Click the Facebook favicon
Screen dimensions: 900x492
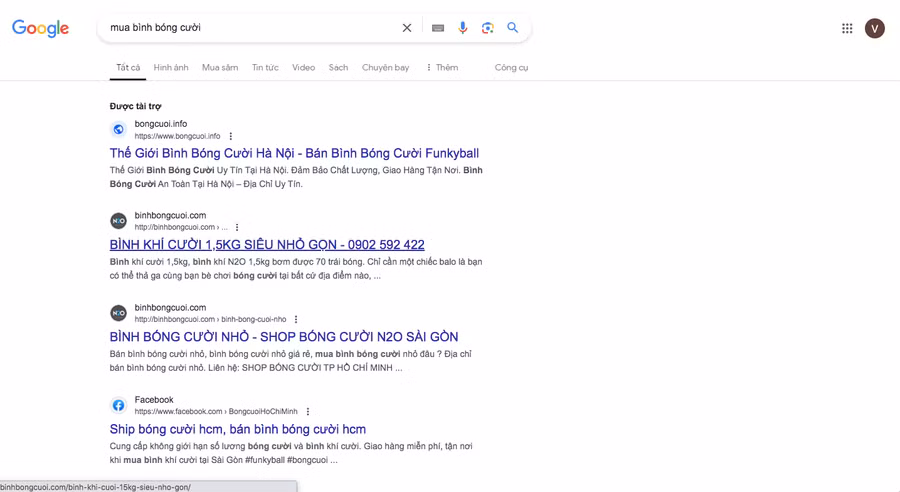click(x=118, y=405)
